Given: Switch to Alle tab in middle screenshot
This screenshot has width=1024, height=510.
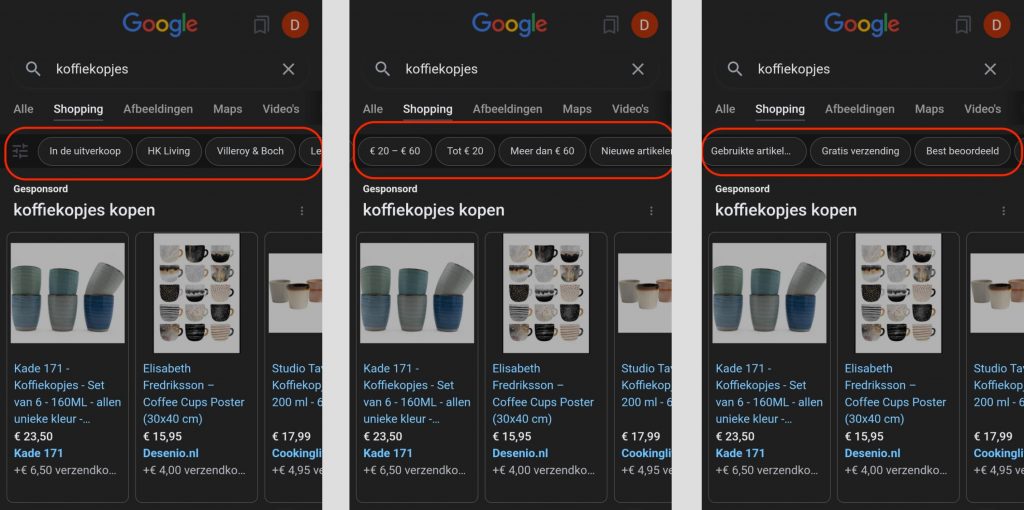Looking at the screenshot, I should pos(373,109).
